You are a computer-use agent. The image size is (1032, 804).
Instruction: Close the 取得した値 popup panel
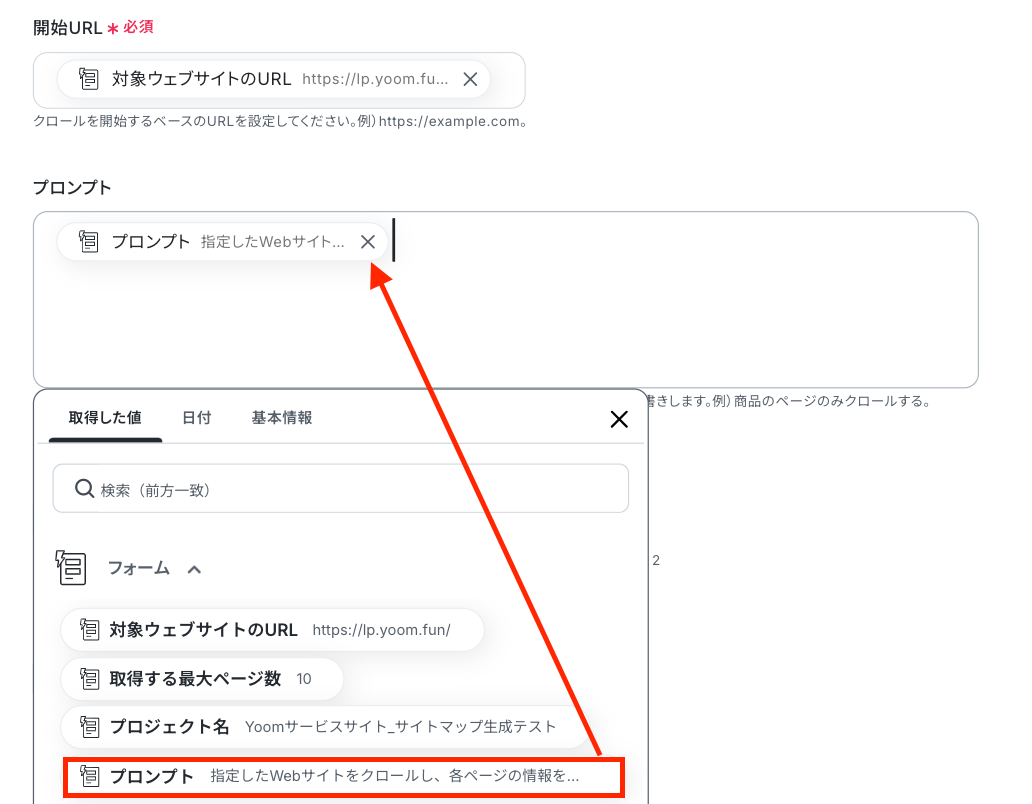pos(619,419)
